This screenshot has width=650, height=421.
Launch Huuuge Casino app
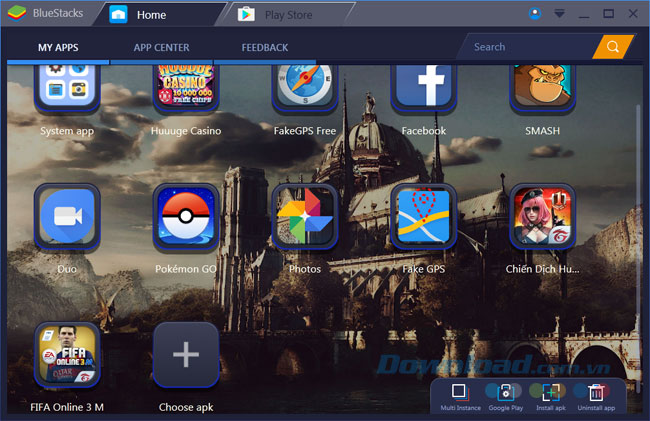[186, 87]
